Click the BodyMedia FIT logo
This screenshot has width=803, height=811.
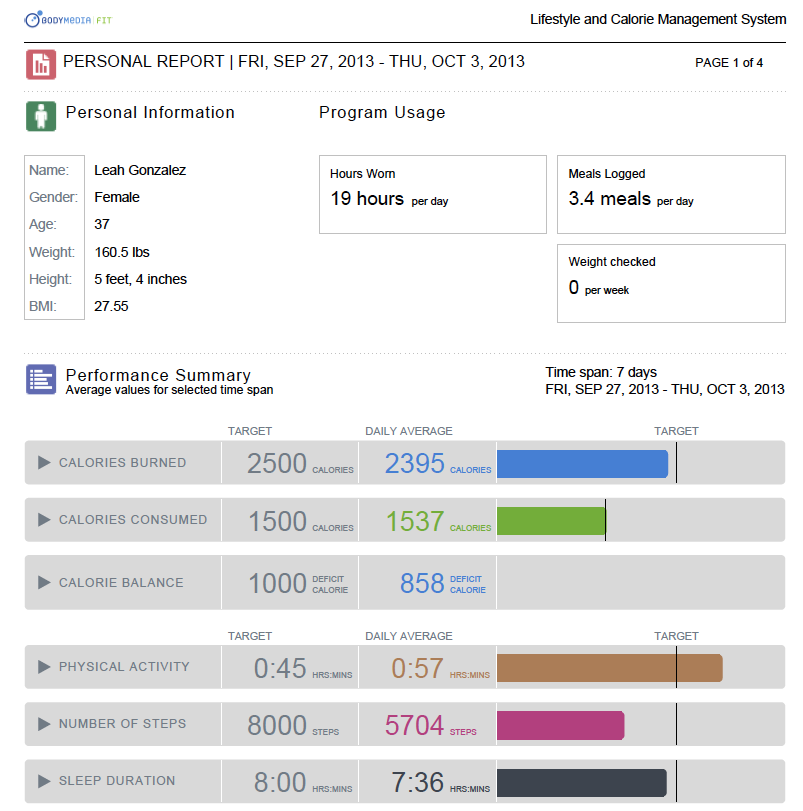tap(70, 19)
